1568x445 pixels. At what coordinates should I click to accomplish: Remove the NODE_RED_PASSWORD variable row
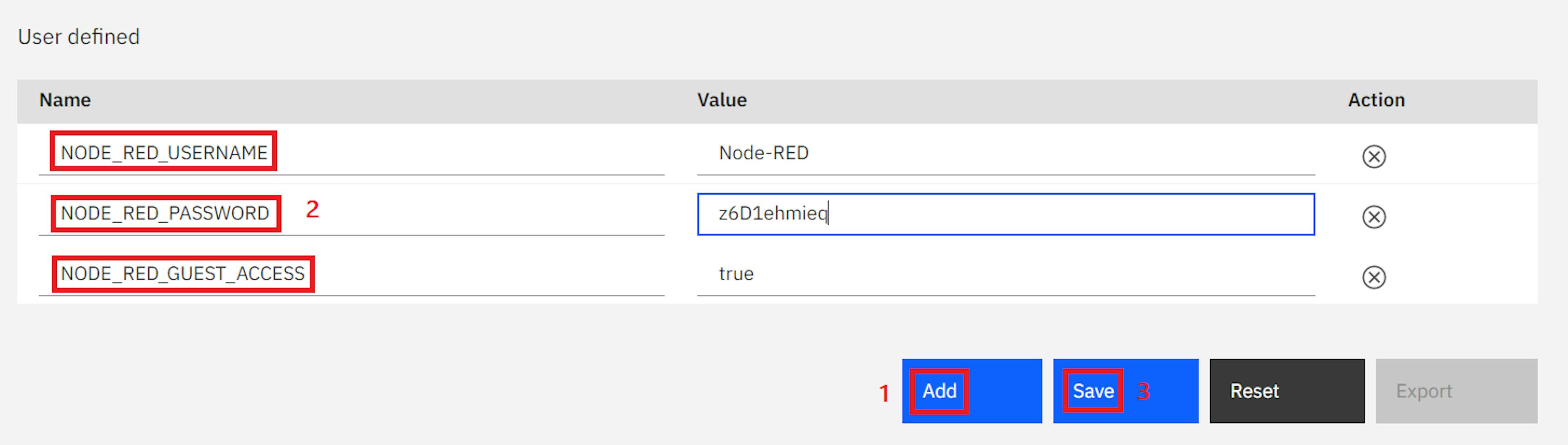(x=1374, y=217)
